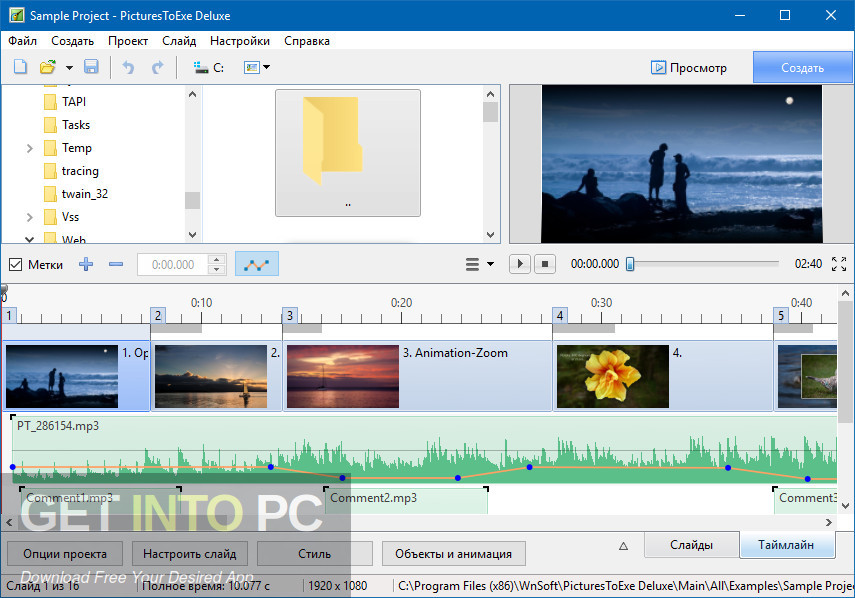Open the Файл menu

22,41
